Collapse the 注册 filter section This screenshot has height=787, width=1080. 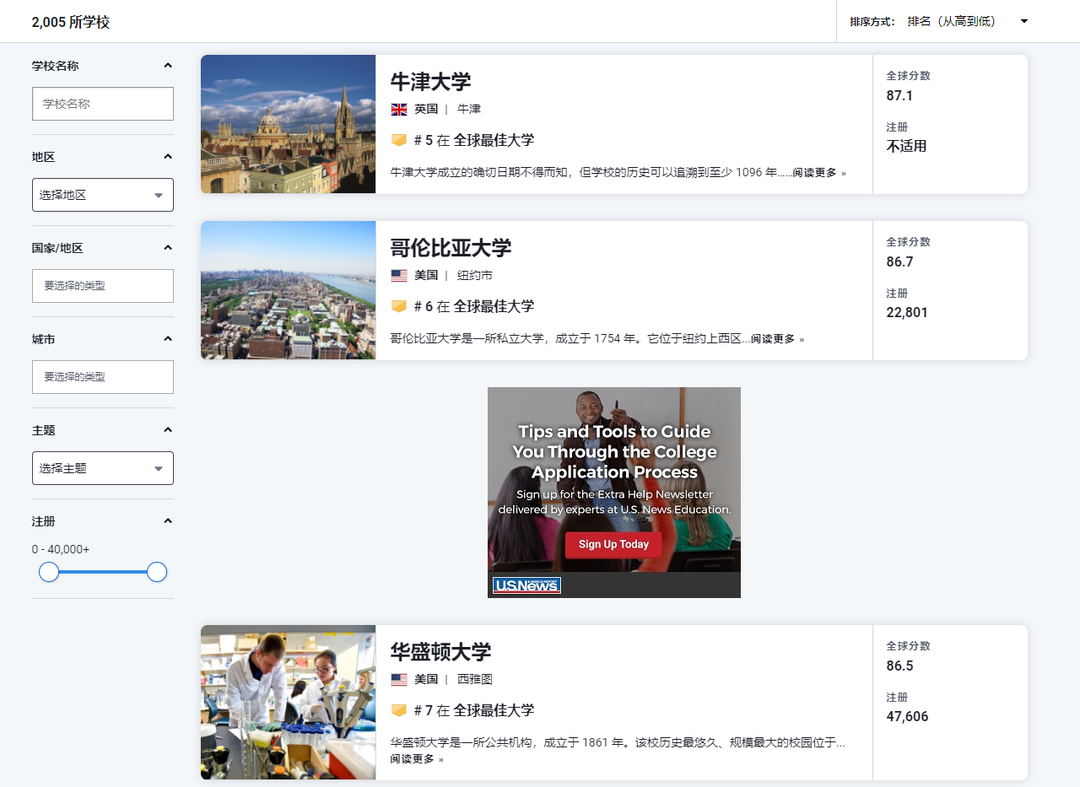point(167,521)
